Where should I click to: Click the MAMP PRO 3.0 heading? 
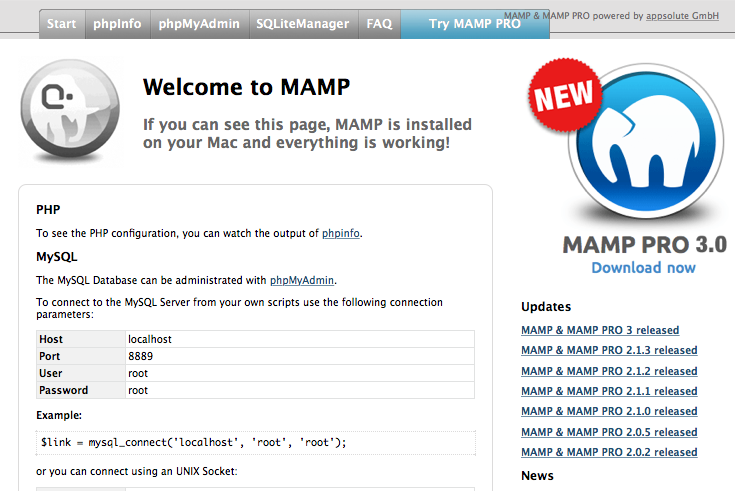click(x=645, y=245)
